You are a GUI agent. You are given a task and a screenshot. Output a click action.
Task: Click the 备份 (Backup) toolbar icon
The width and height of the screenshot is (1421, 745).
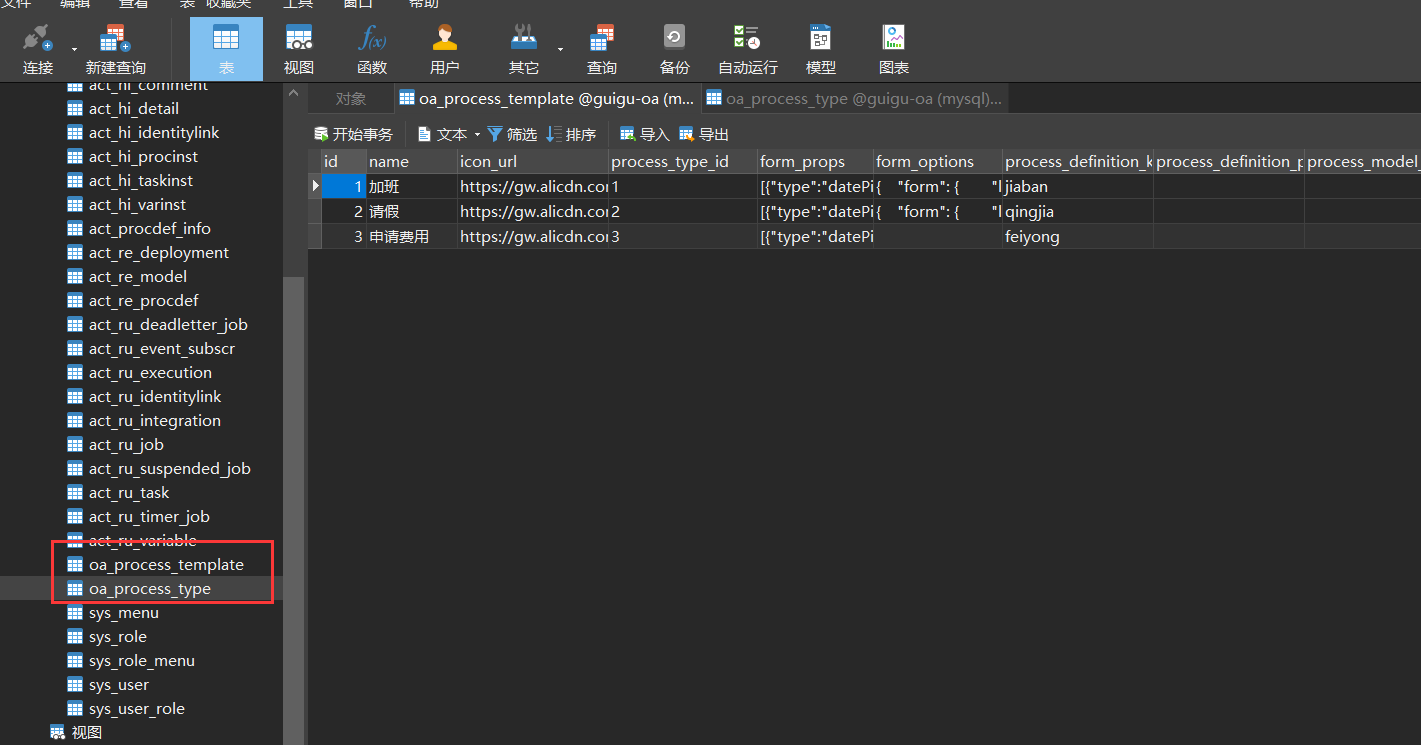(675, 48)
